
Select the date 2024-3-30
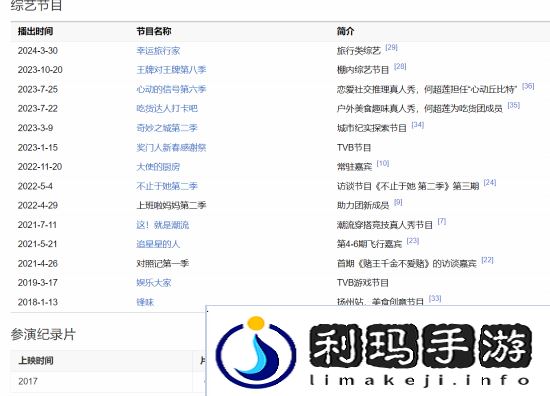pyautogui.click(x=38, y=51)
